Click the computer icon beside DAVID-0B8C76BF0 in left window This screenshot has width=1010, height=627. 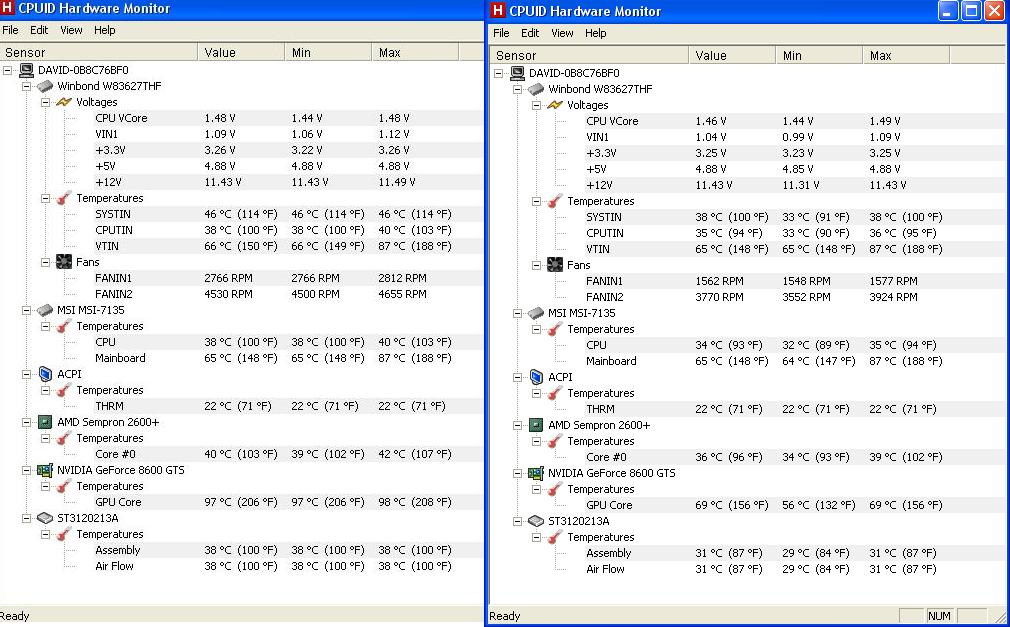26,70
